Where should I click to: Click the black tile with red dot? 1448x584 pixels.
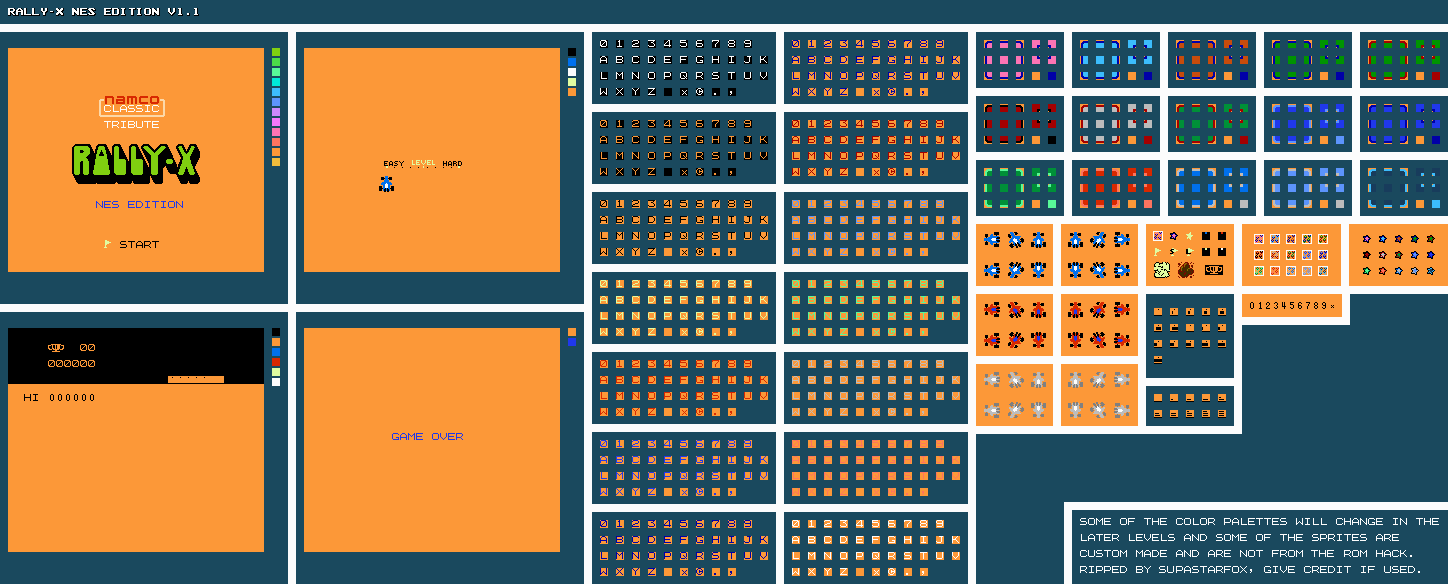tap(1222, 236)
